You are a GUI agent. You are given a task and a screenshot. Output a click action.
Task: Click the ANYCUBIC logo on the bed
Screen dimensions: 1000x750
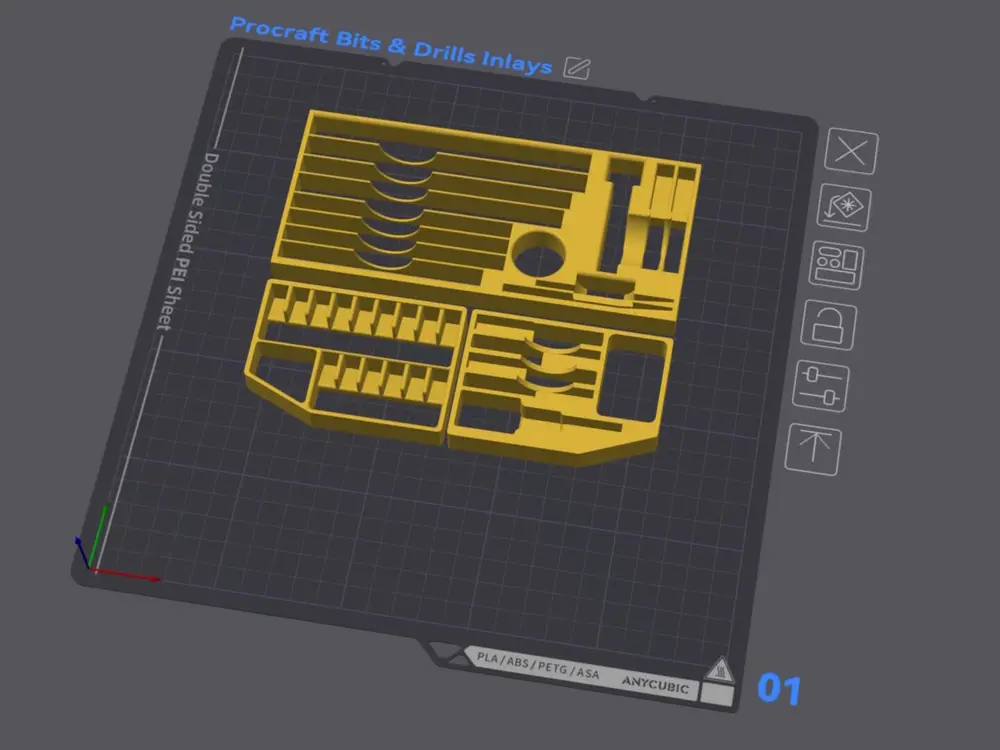tap(656, 685)
